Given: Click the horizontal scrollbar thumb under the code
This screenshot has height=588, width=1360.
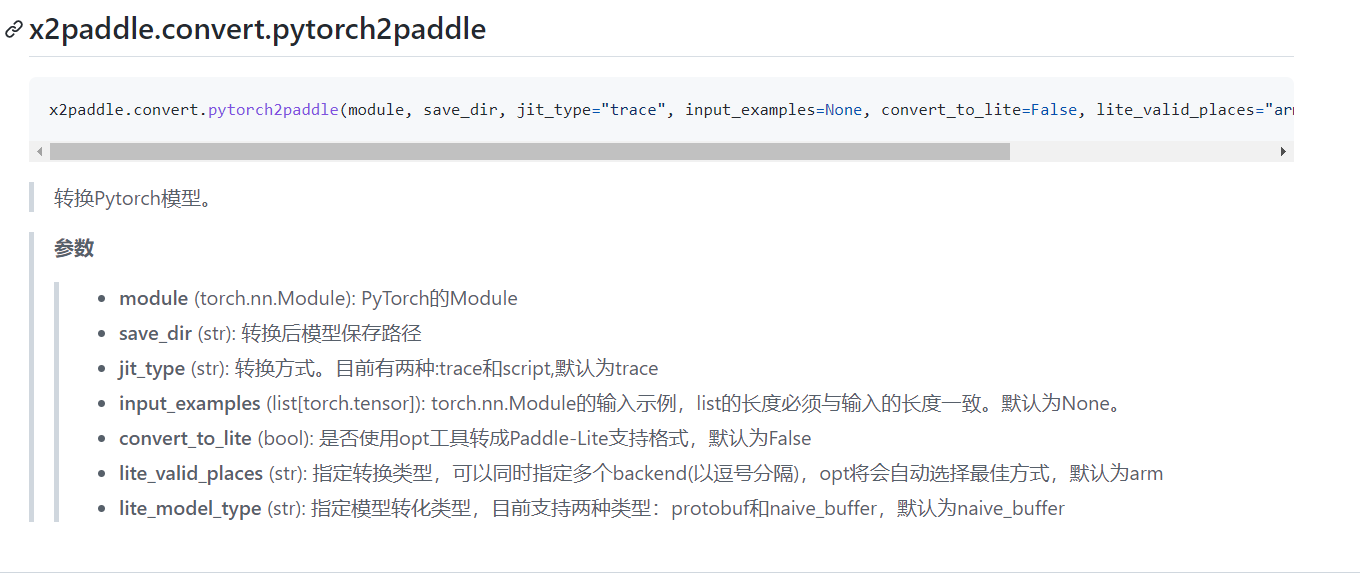Looking at the screenshot, I should pos(530,151).
